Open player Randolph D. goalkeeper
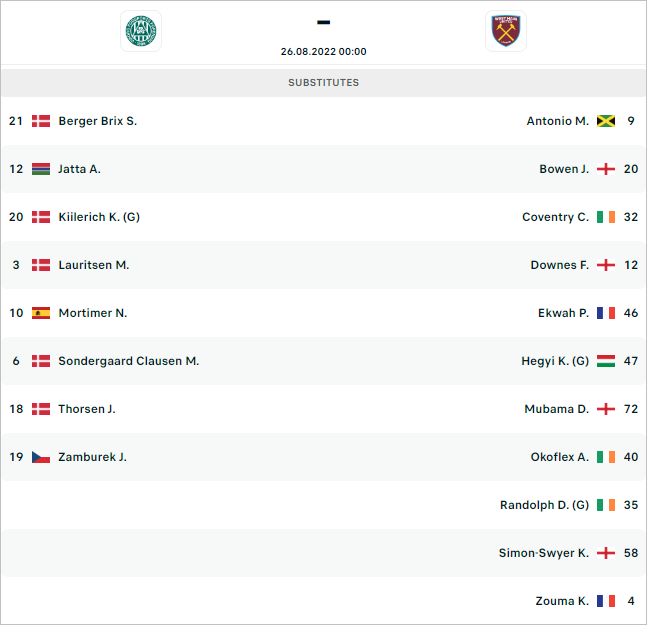Viewport: 647px width, 625px height. click(544, 505)
